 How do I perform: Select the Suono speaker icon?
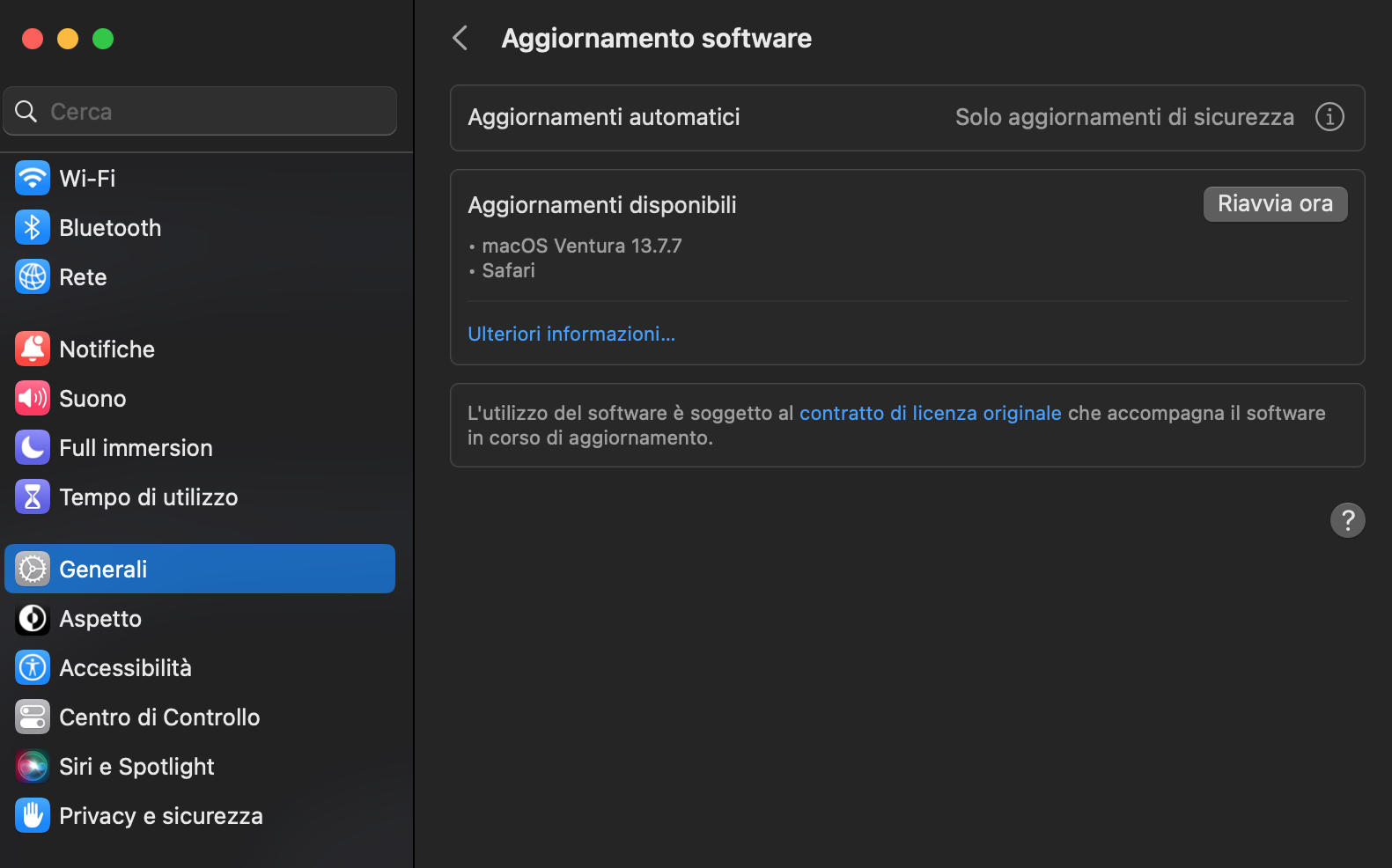click(x=33, y=398)
